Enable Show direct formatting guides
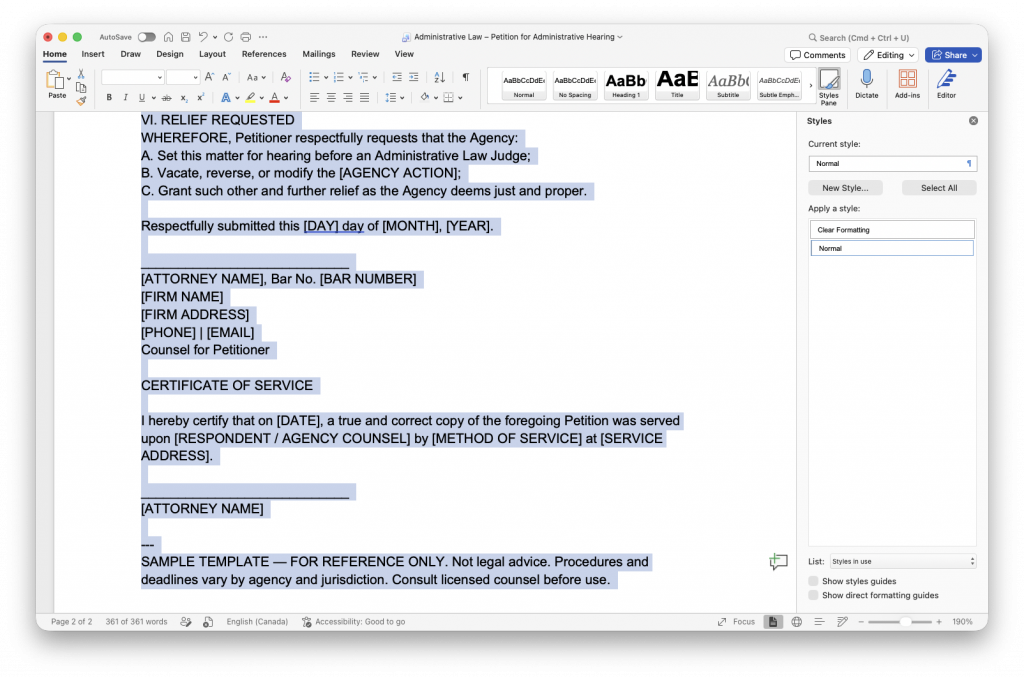Screen dimensions: 1024x678 pos(813,595)
